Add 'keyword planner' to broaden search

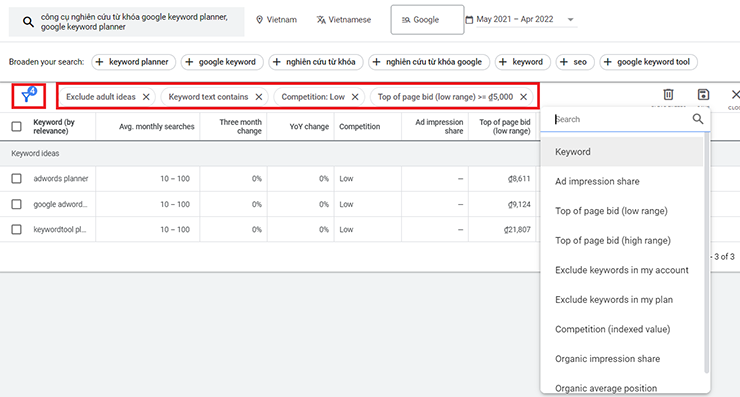pyautogui.click(x=134, y=62)
